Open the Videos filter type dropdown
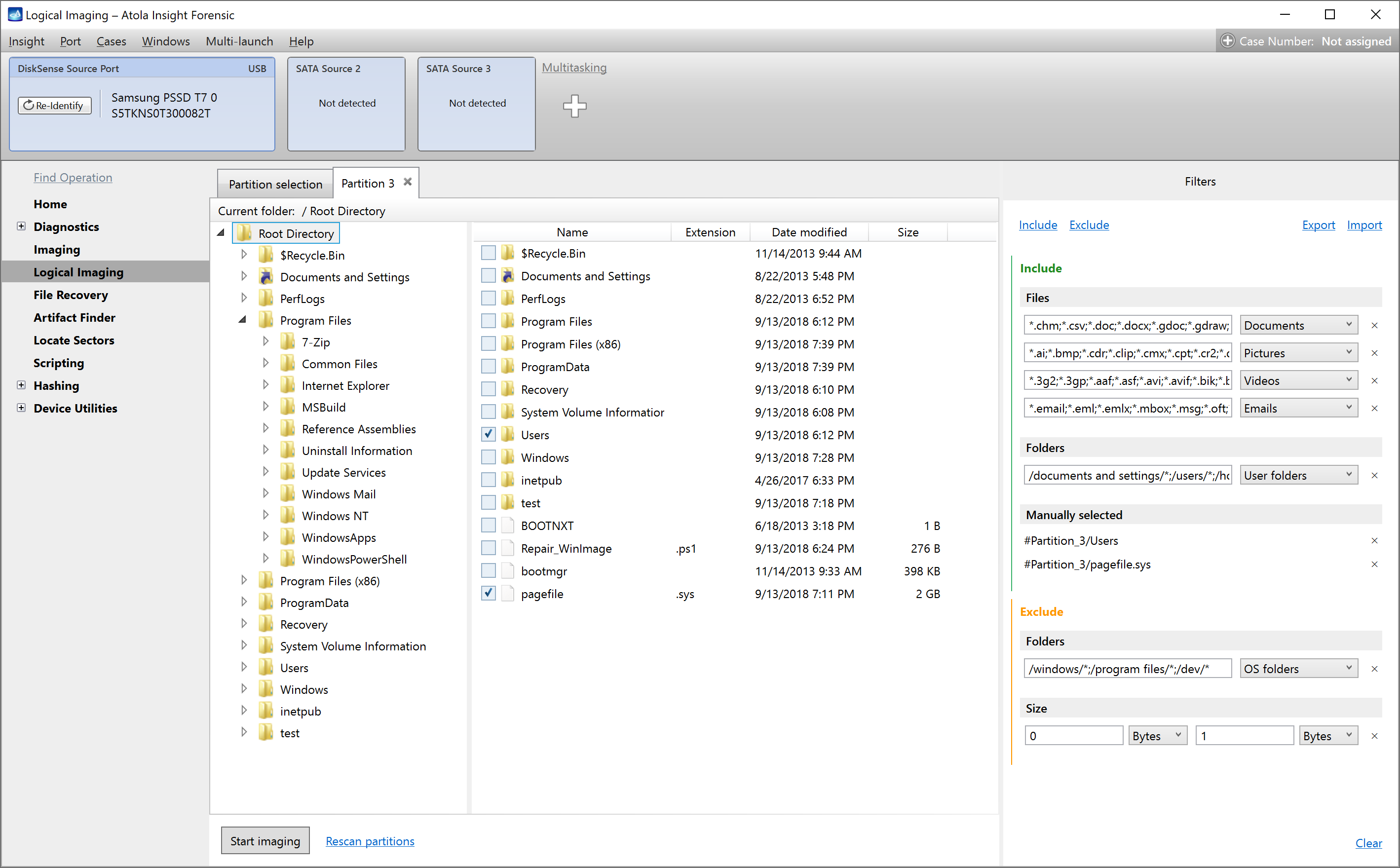This screenshot has width=1400, height=868. coord(1298,380)
